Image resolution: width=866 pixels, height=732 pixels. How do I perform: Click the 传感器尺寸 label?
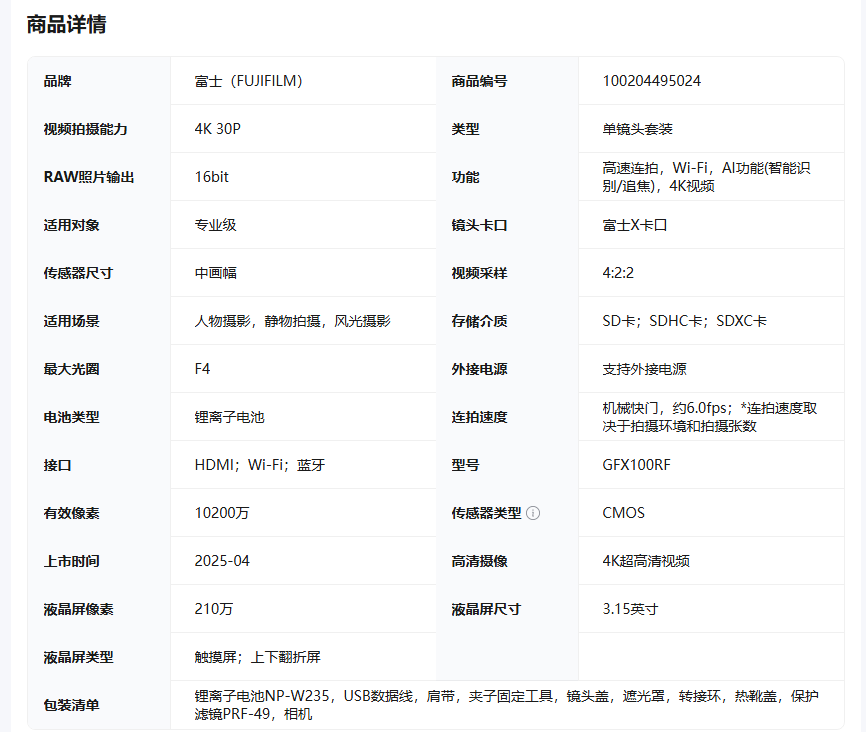tap(78, 273)
